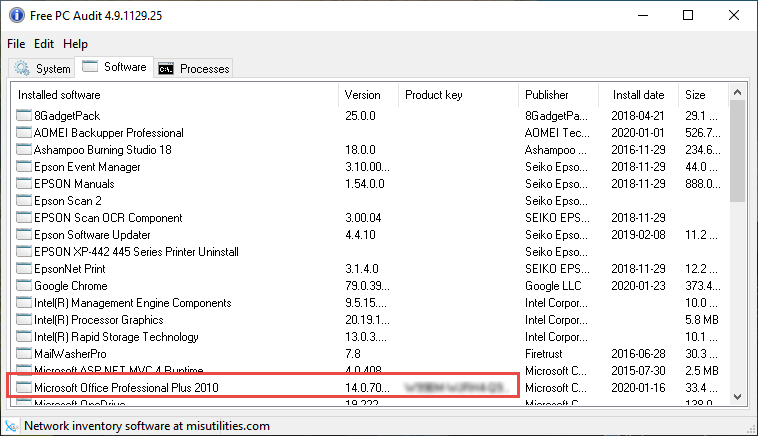Open the File menu

(x=16, y=44)
